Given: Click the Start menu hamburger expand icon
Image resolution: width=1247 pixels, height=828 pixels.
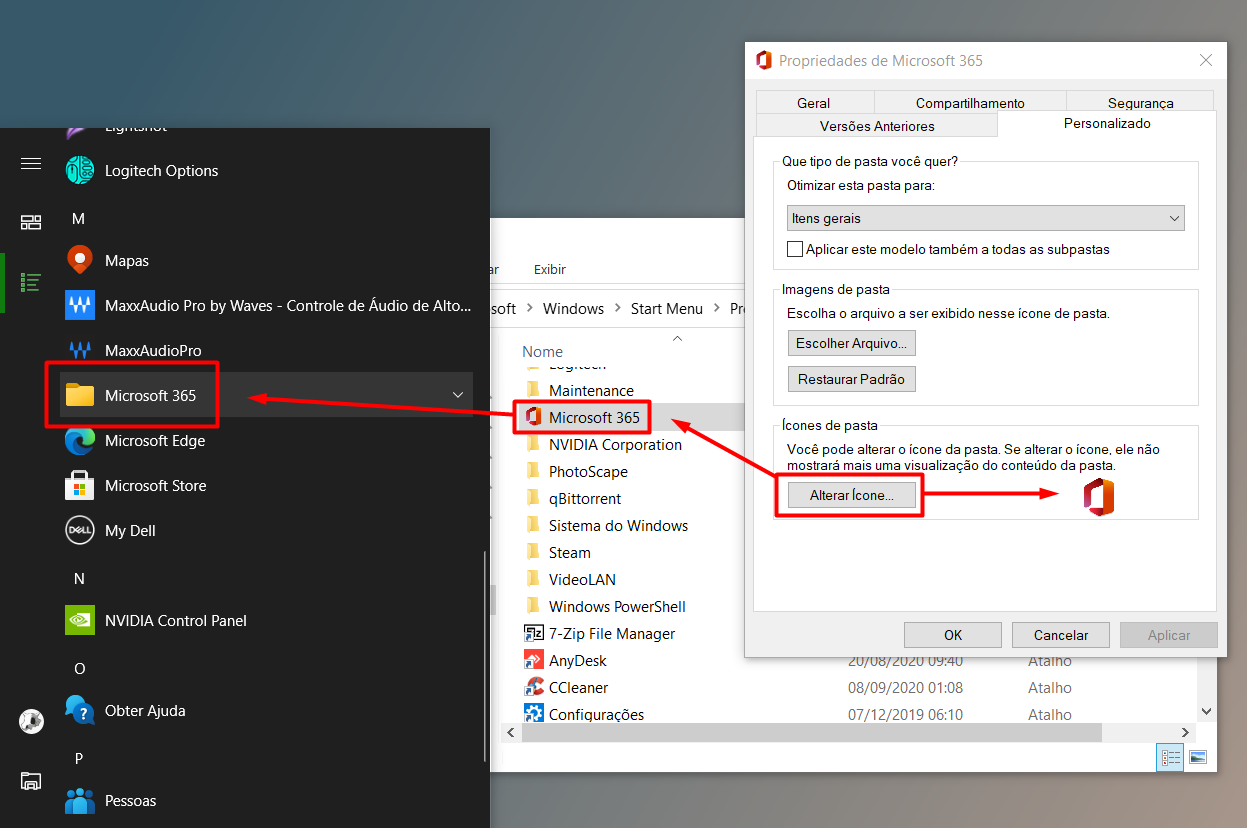Looking at the screenshot, I should (x=31, y=163).
